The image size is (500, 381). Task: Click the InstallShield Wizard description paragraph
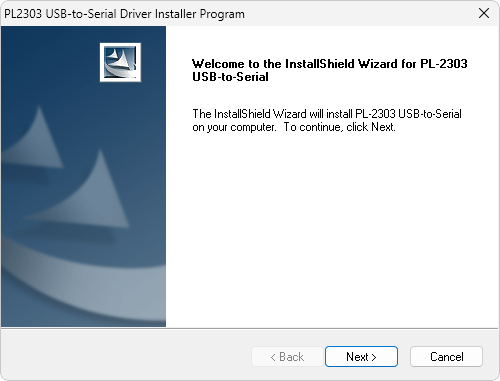click(327, 120)
